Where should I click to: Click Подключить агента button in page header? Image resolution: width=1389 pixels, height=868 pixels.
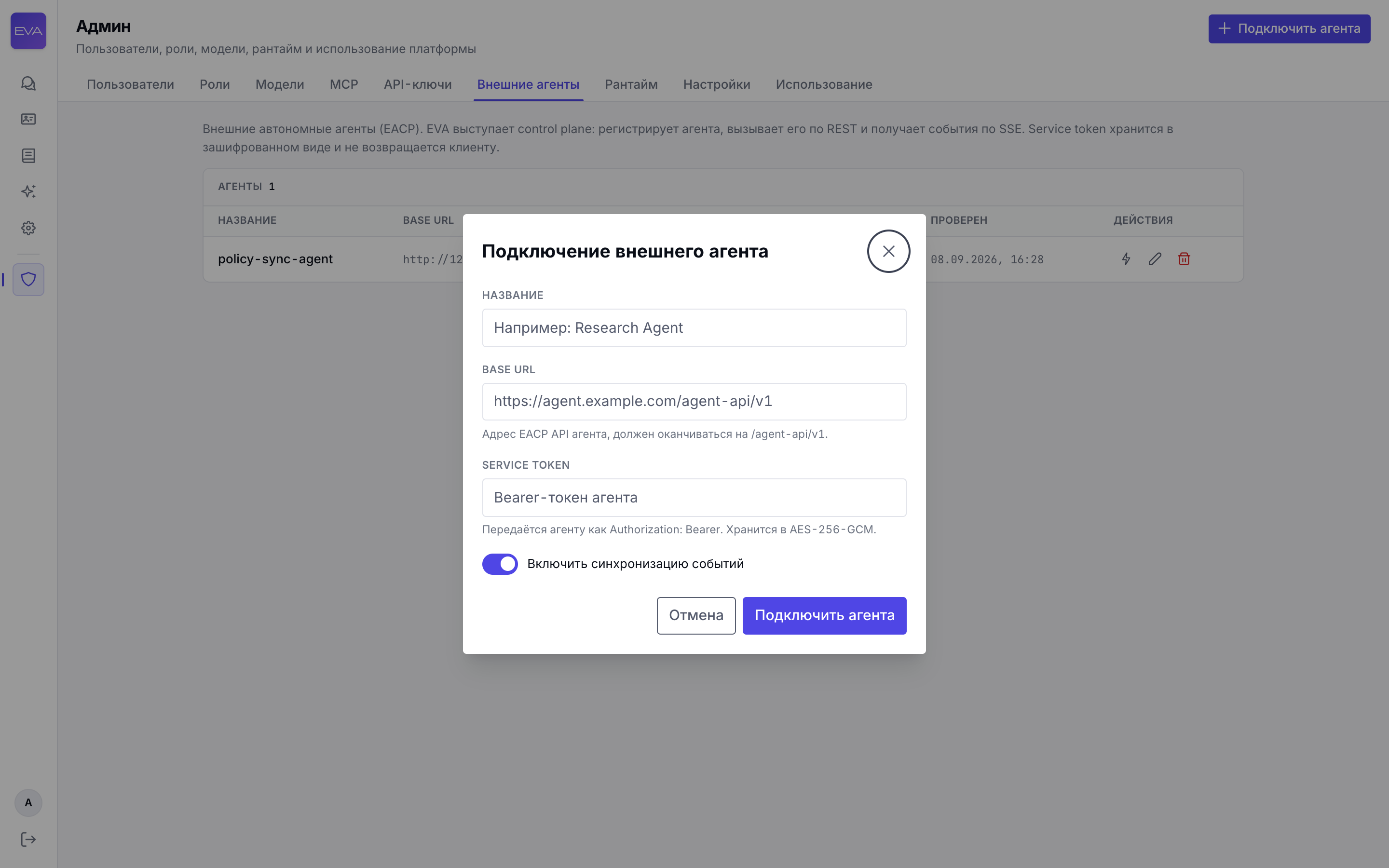click(1289, 29)
